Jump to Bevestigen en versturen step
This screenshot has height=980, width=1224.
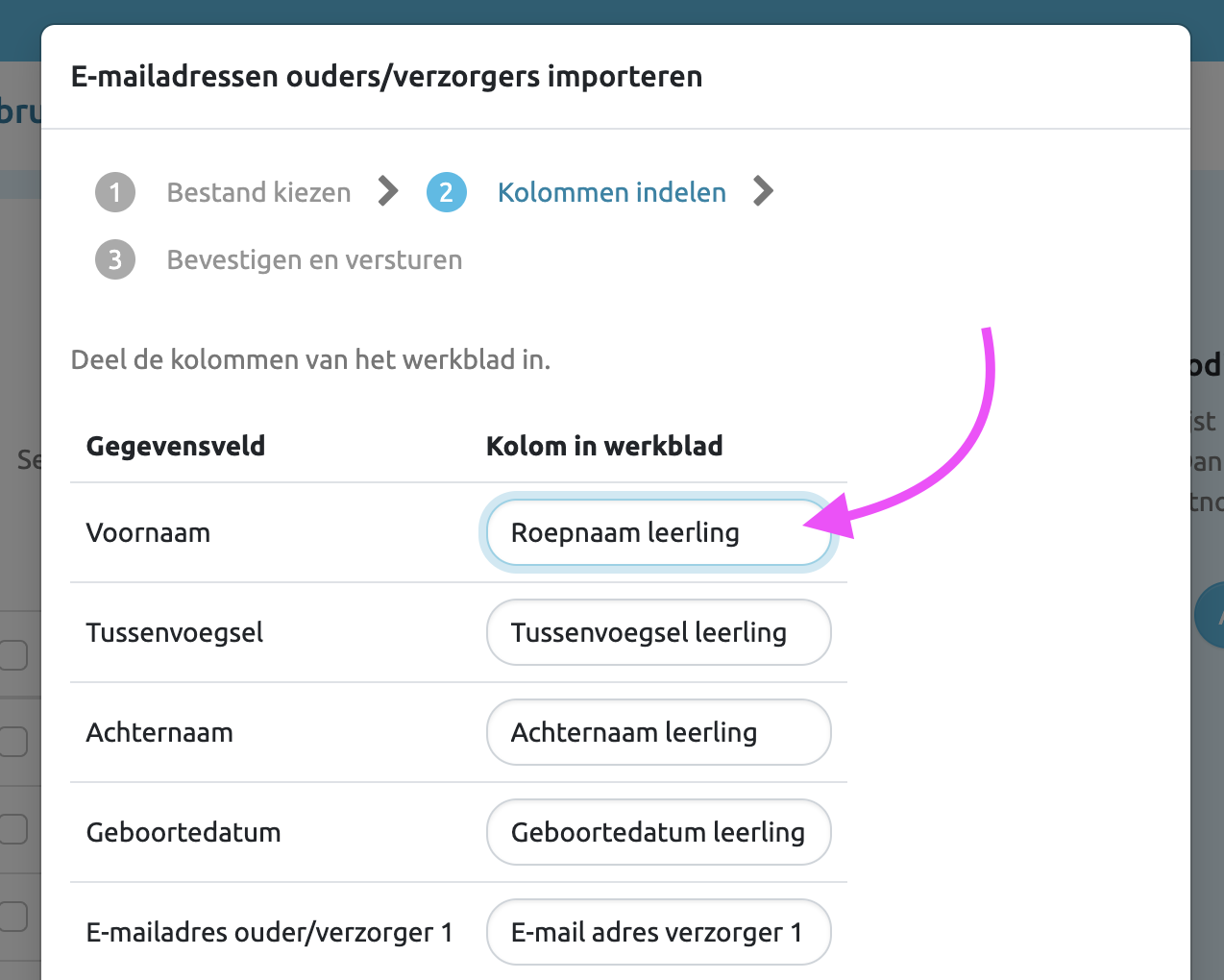(314, 259)
